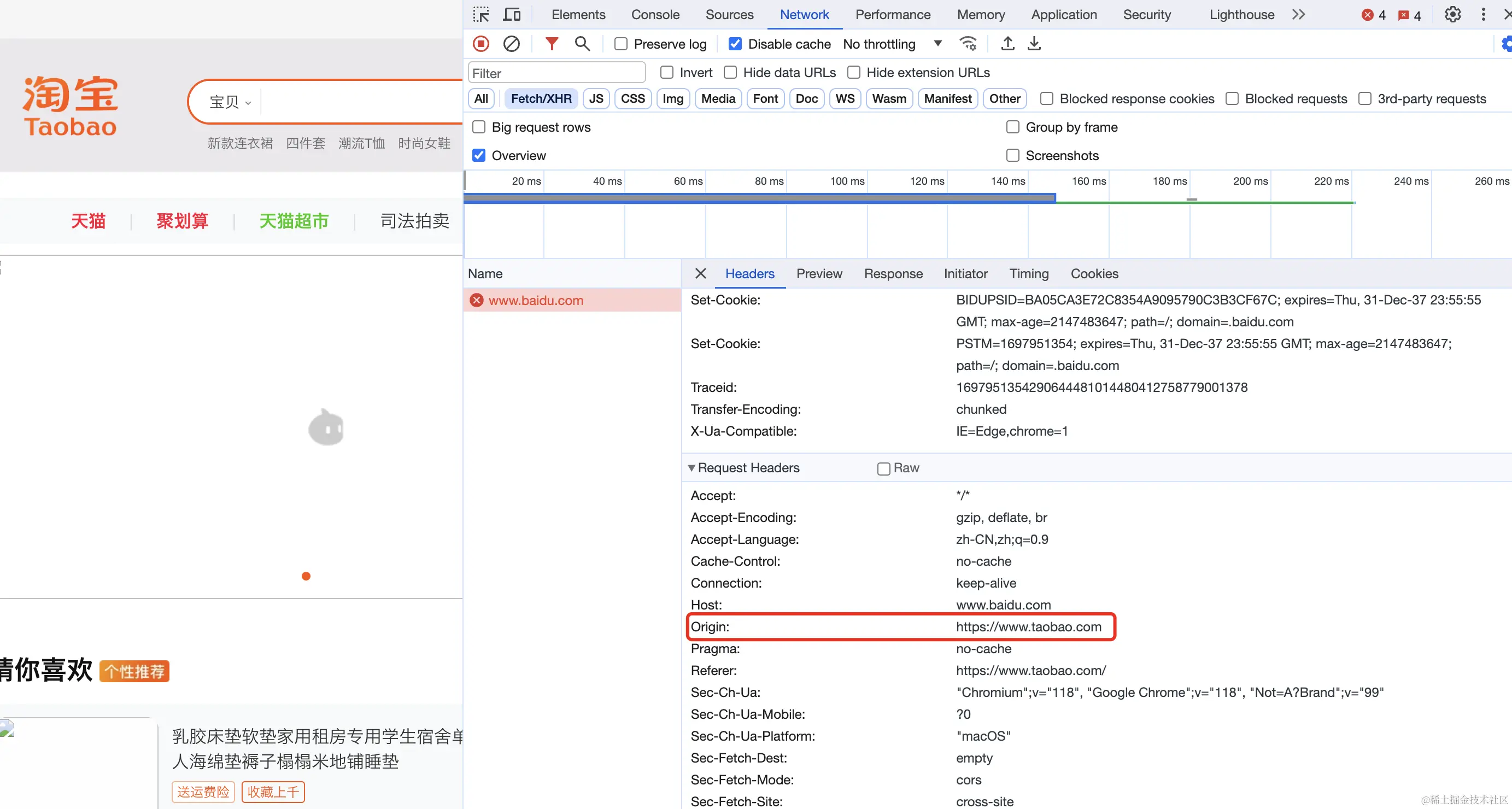Open the network conditions wifi icon
Viewport: 1512px width, 809px height.
pyautogui.click(x=968, y=44)
